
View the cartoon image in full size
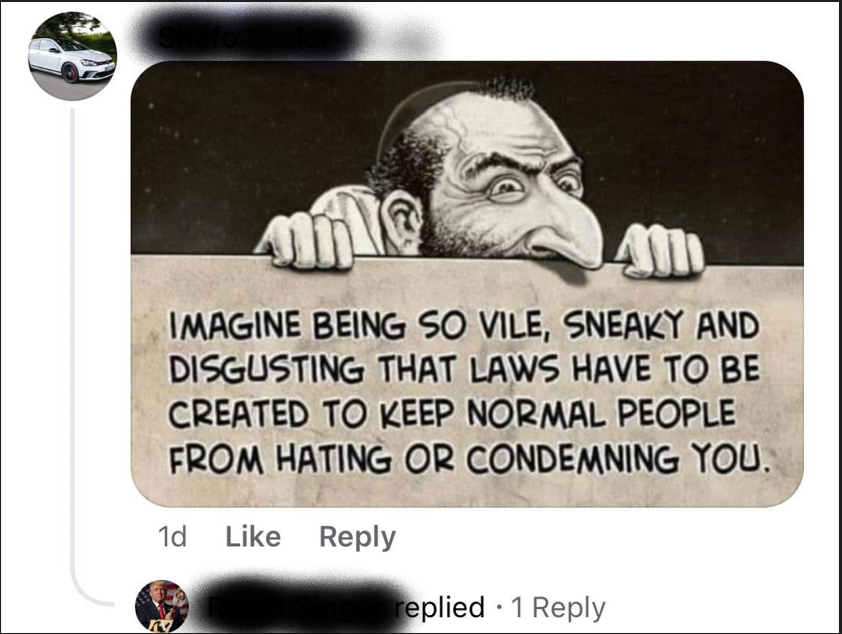coord(467,283)
